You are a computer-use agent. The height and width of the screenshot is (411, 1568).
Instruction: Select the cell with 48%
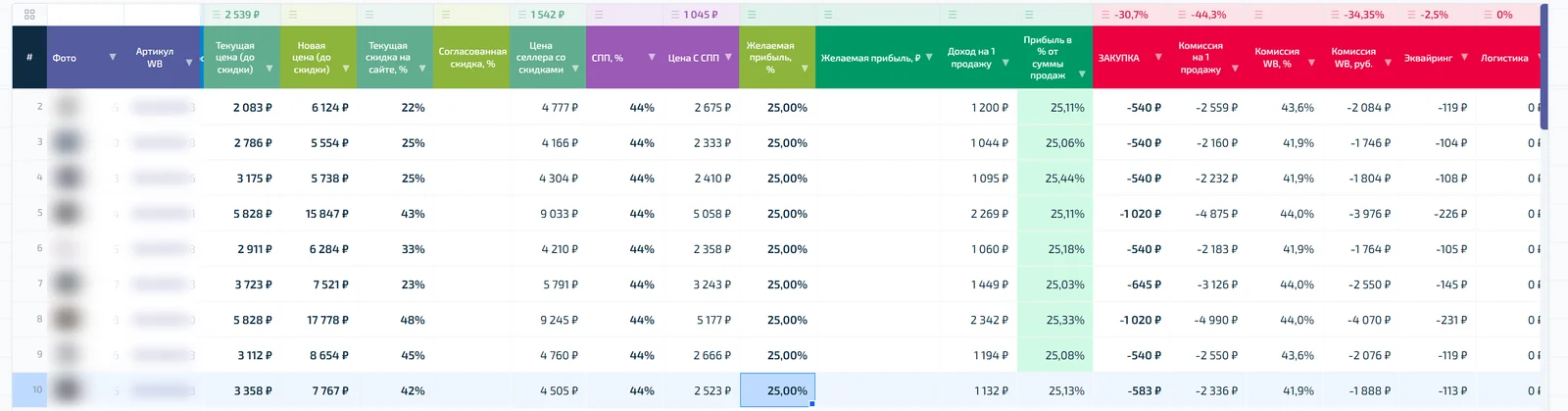(395, 320)
